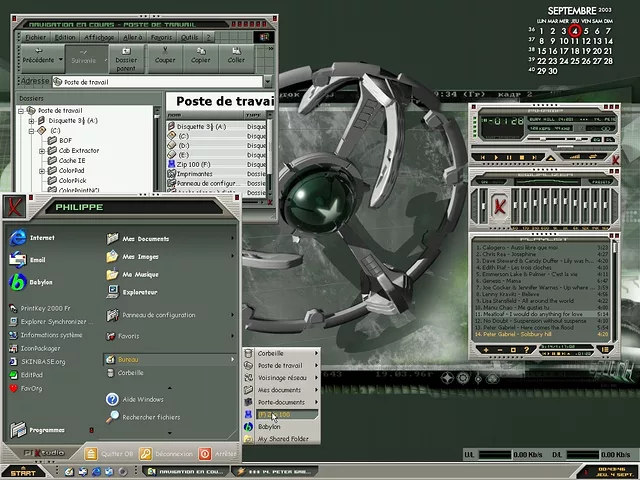640x480 pixels.
Task: Open the Affichage menu
Action: pos(98,37)
